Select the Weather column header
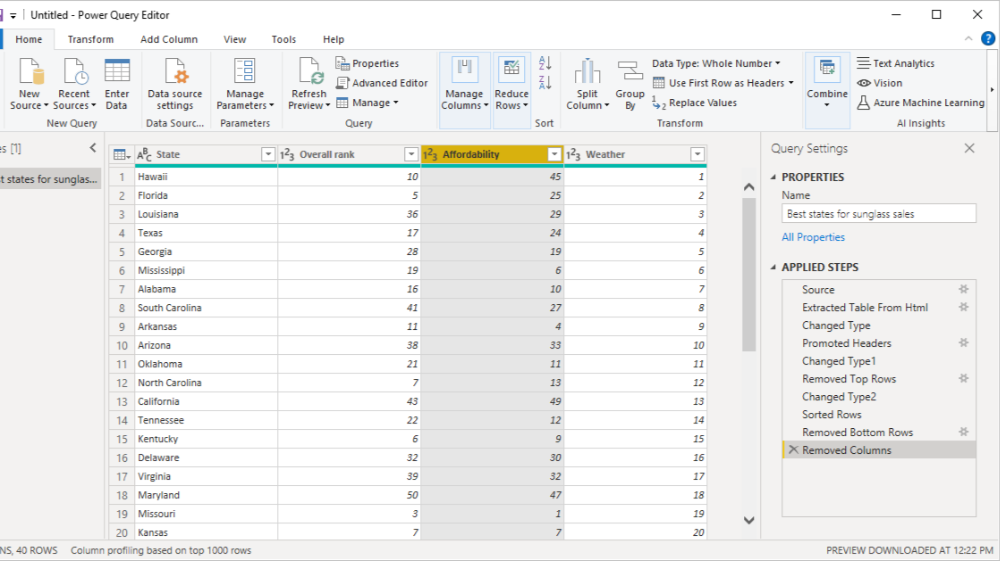 click(x=635, y=154)
